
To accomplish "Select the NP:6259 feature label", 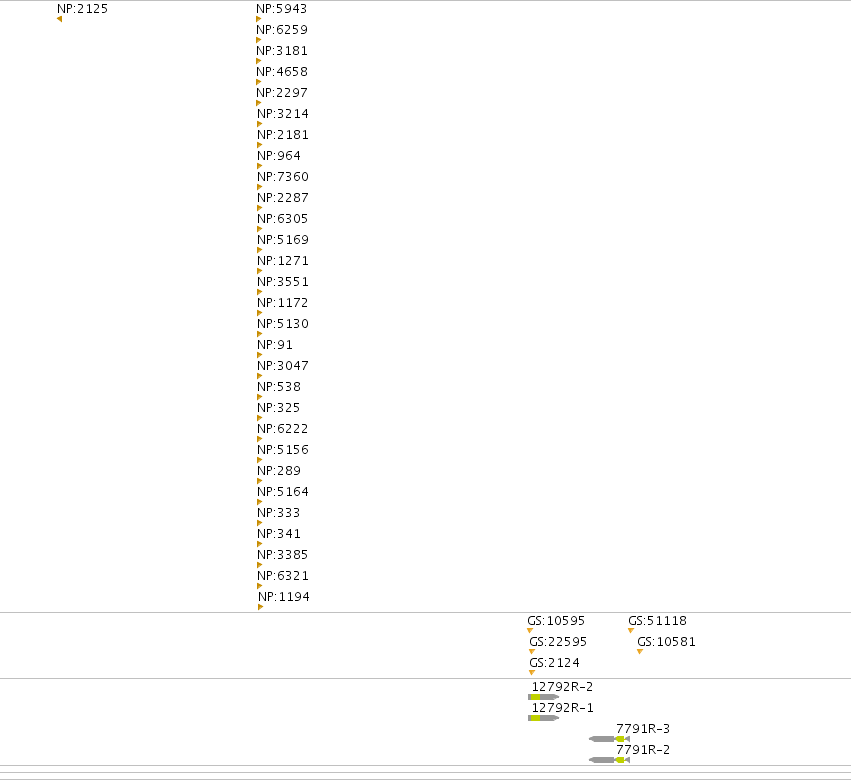I will pos(282,30).
